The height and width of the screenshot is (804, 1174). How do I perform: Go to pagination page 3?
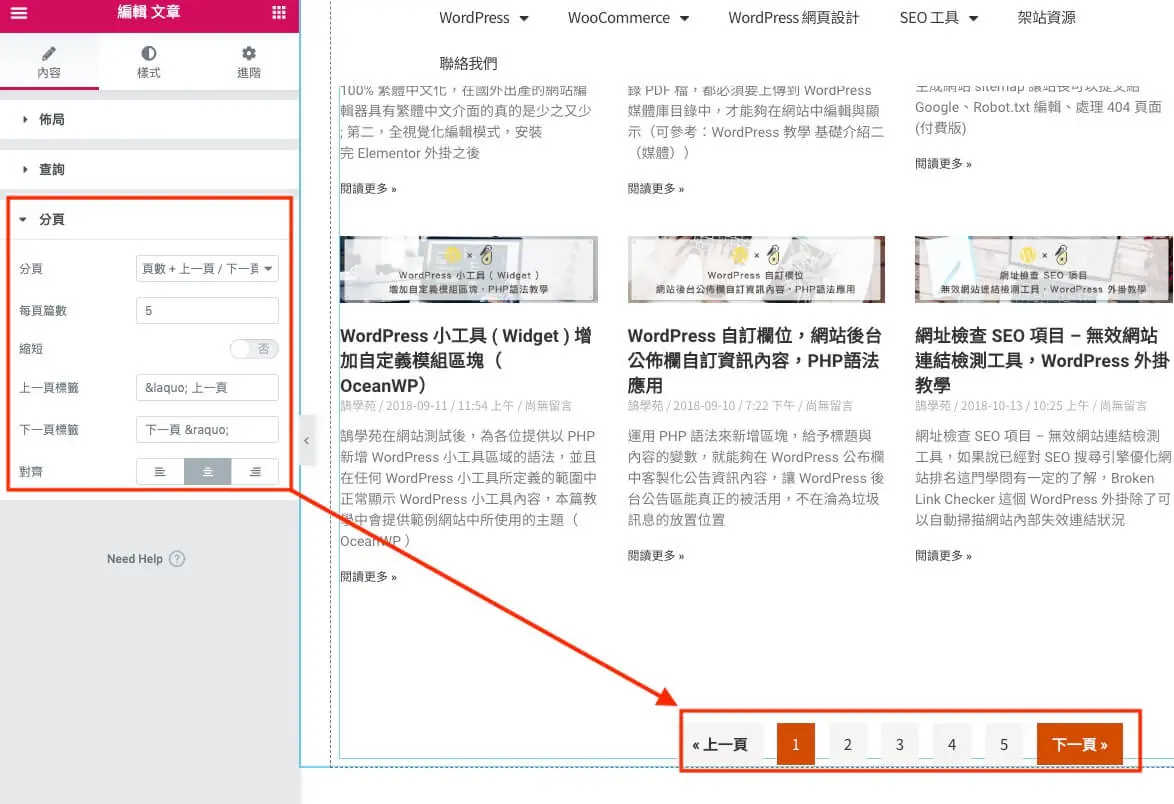pos(900,744)
